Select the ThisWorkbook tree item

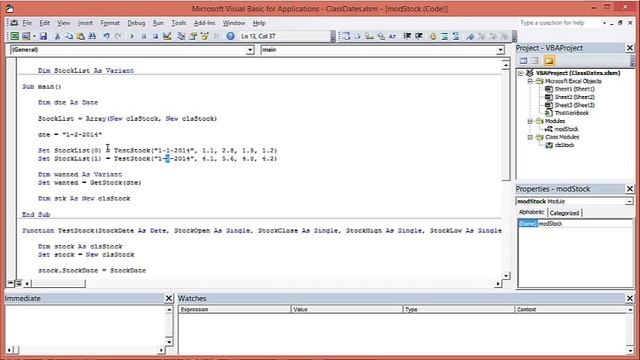[571, 113]
